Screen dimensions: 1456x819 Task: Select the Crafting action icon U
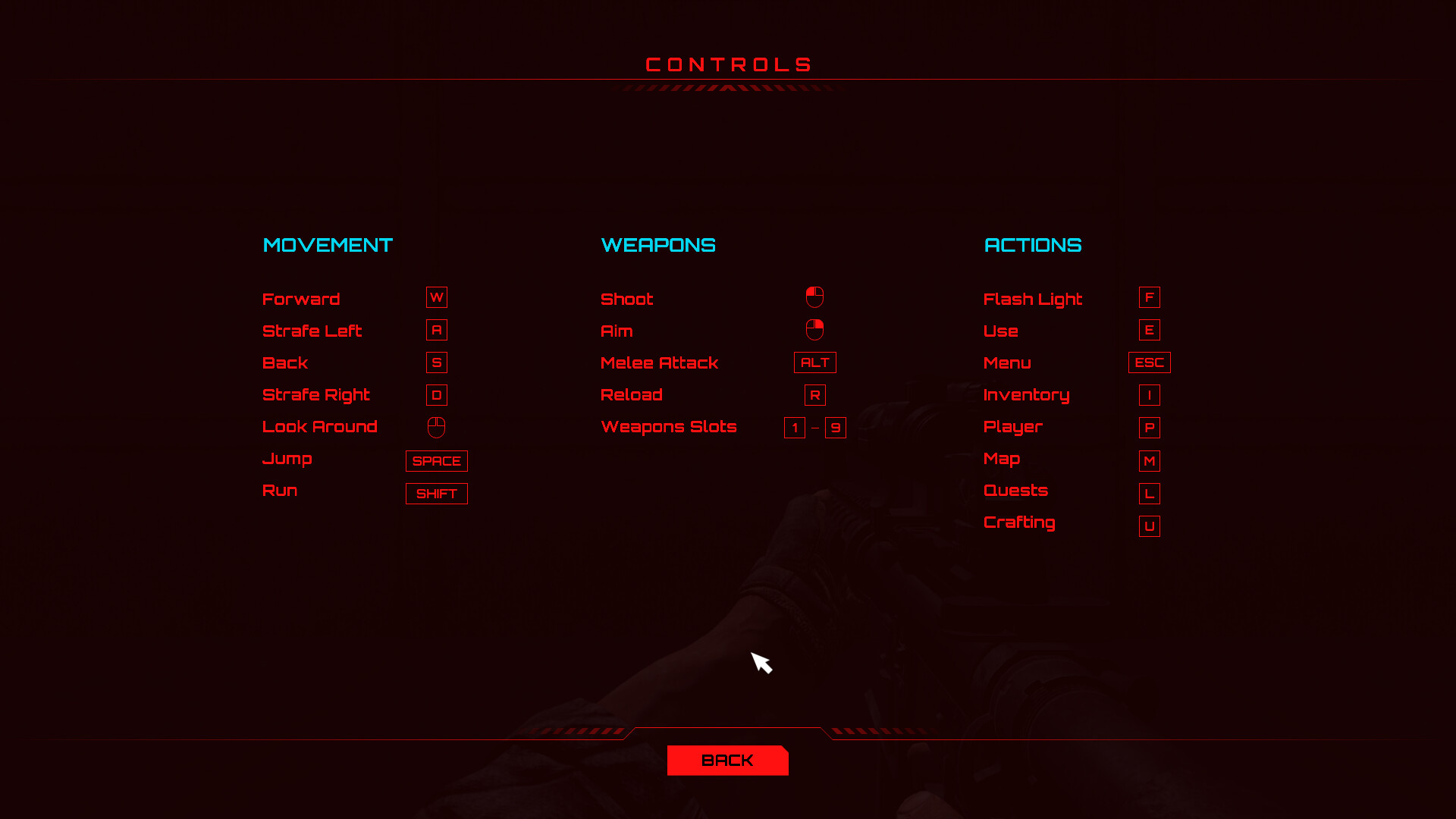[1149, 526]
